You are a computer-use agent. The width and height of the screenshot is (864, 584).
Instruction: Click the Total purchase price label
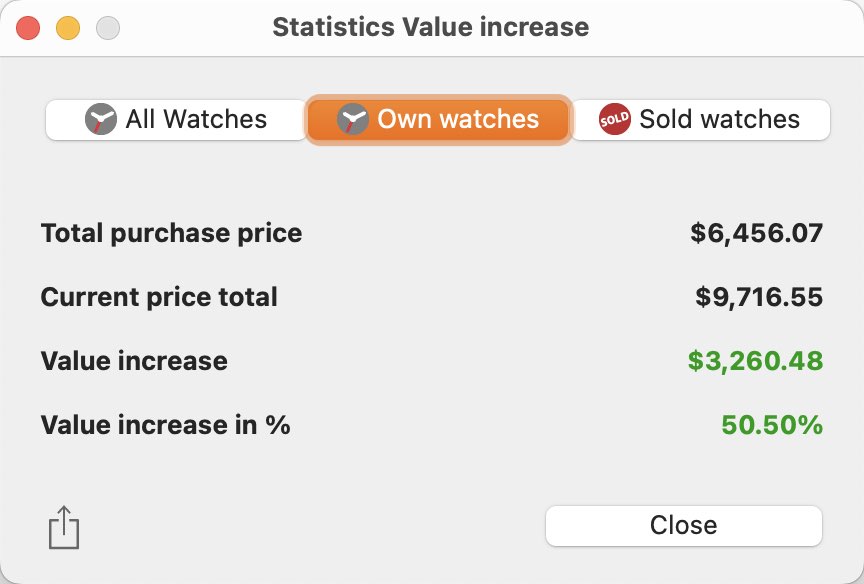pyautogui.click(x=171, y=234)
